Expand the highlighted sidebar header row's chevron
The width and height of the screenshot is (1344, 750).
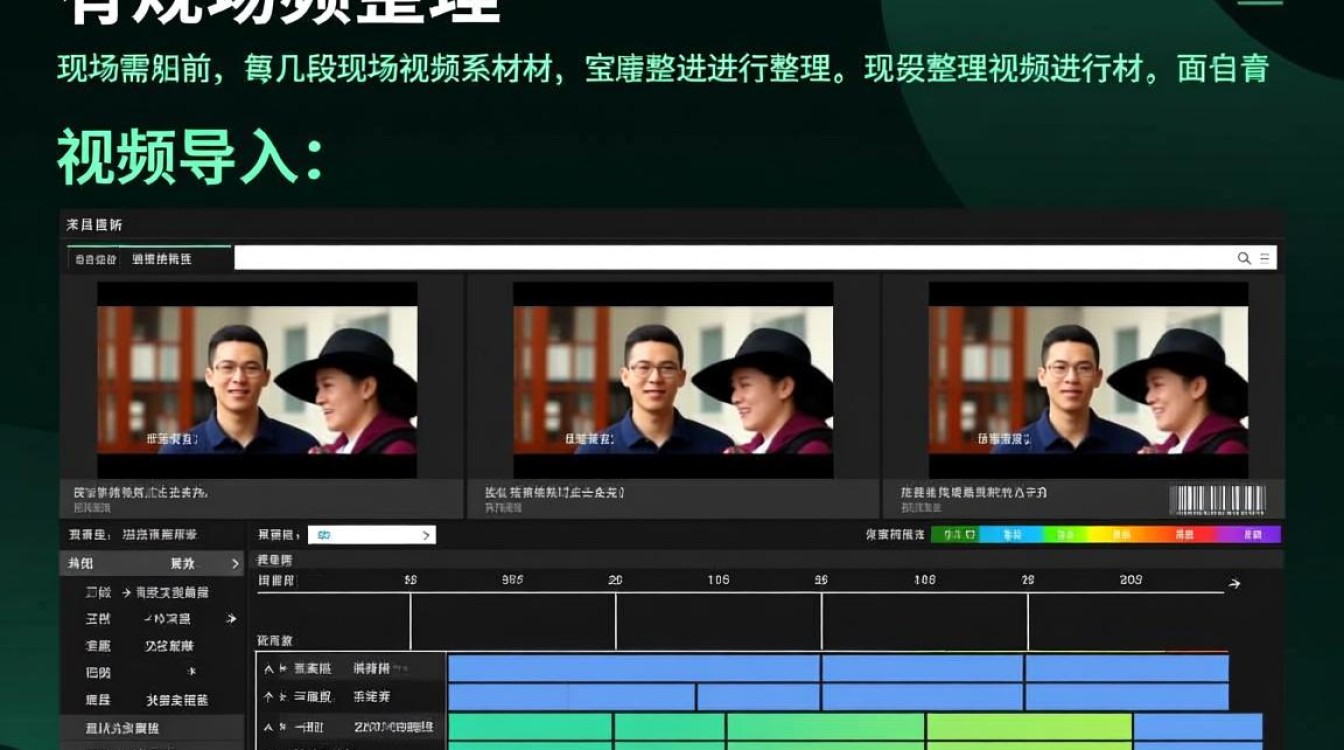tap(235, 564)
